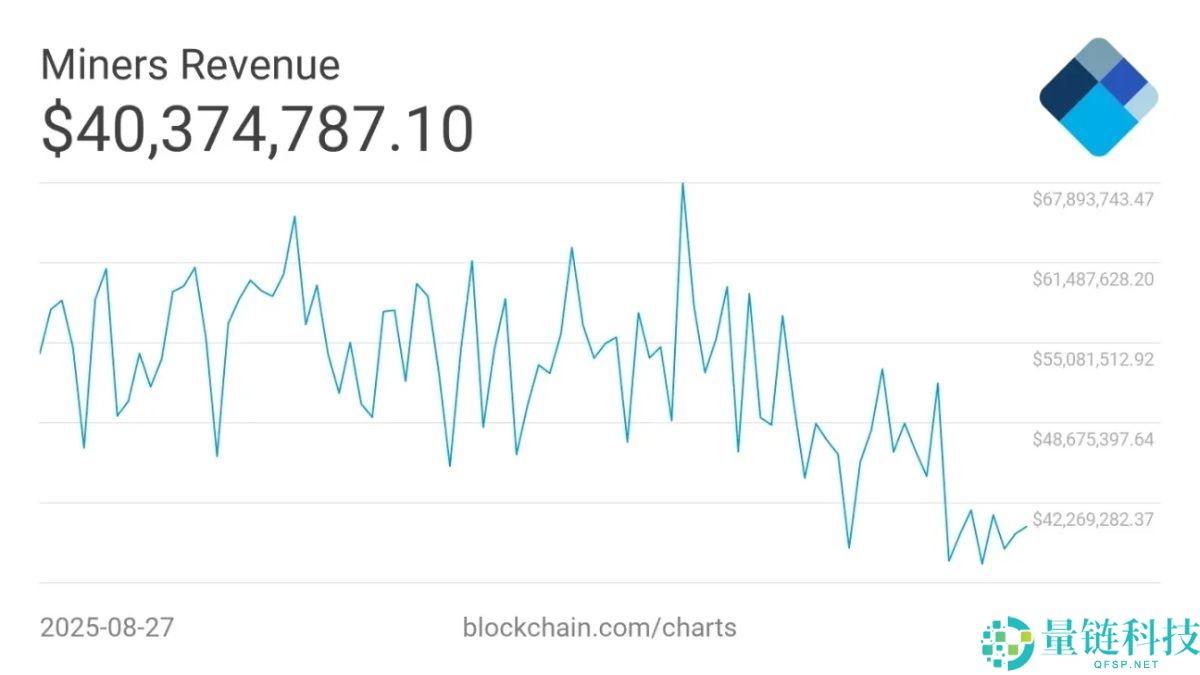Select the Miners Revenue chart title
The width and height of the screenshot is (1200, 675).
[x=190, y=66]
